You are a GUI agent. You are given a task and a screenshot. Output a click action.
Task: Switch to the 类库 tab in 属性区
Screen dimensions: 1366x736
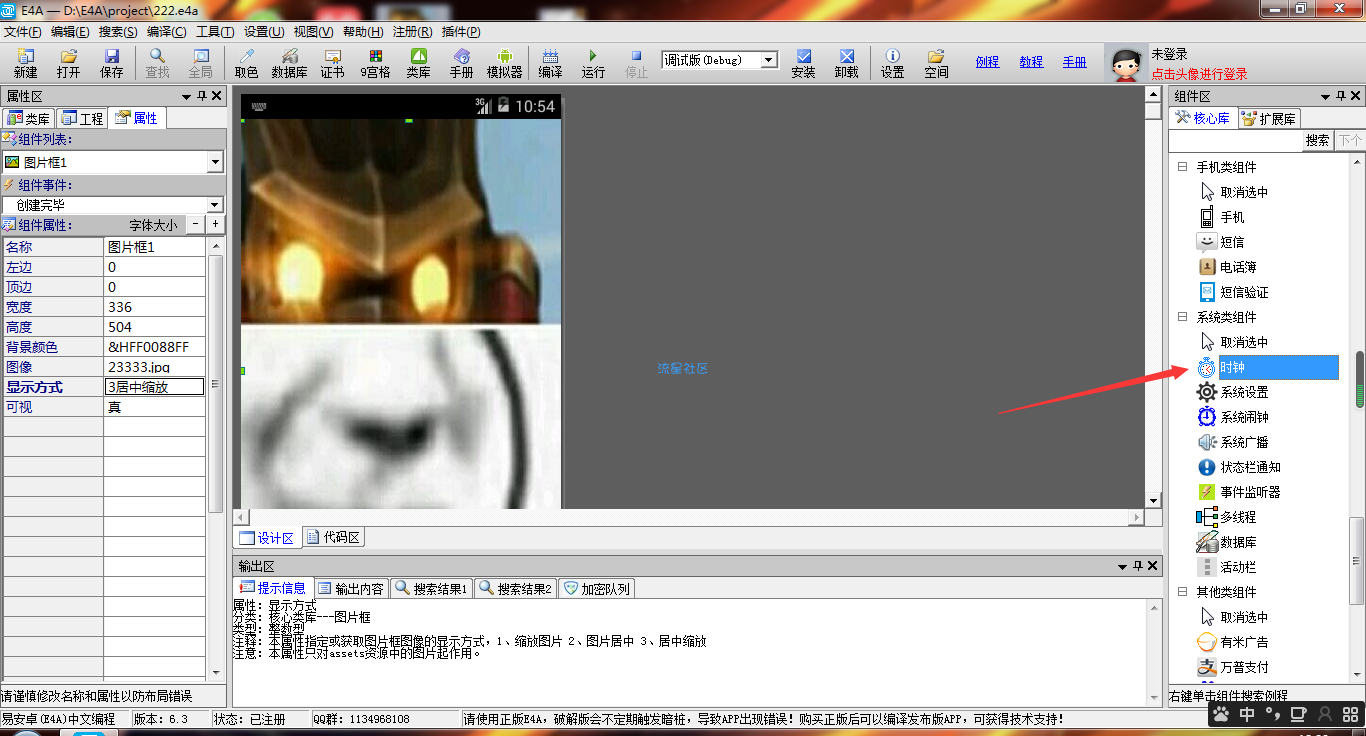point(29,118)
